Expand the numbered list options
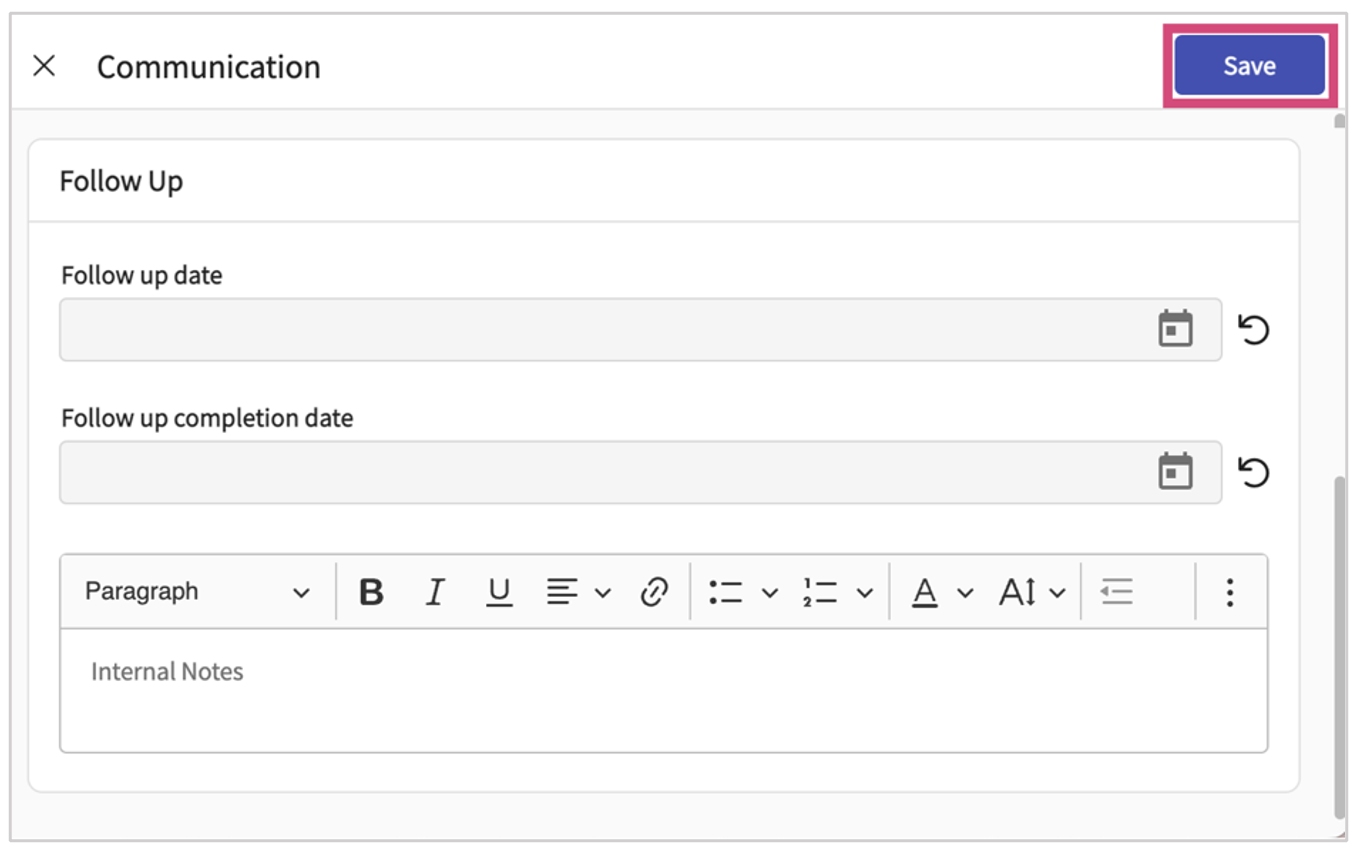The width and height of the screenshot is (1358, 852). 865,593
